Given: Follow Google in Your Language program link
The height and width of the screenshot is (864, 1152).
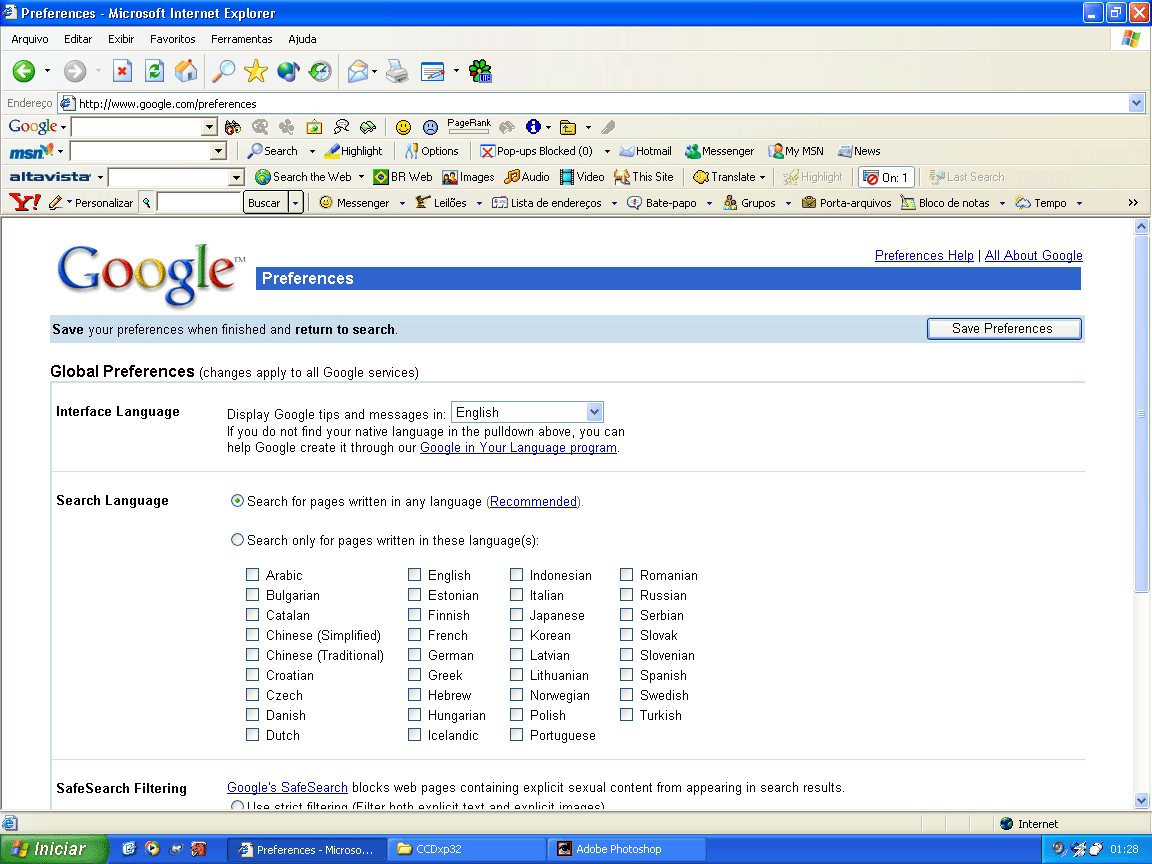Looking at the screenshot, I should tap(518, 447).
